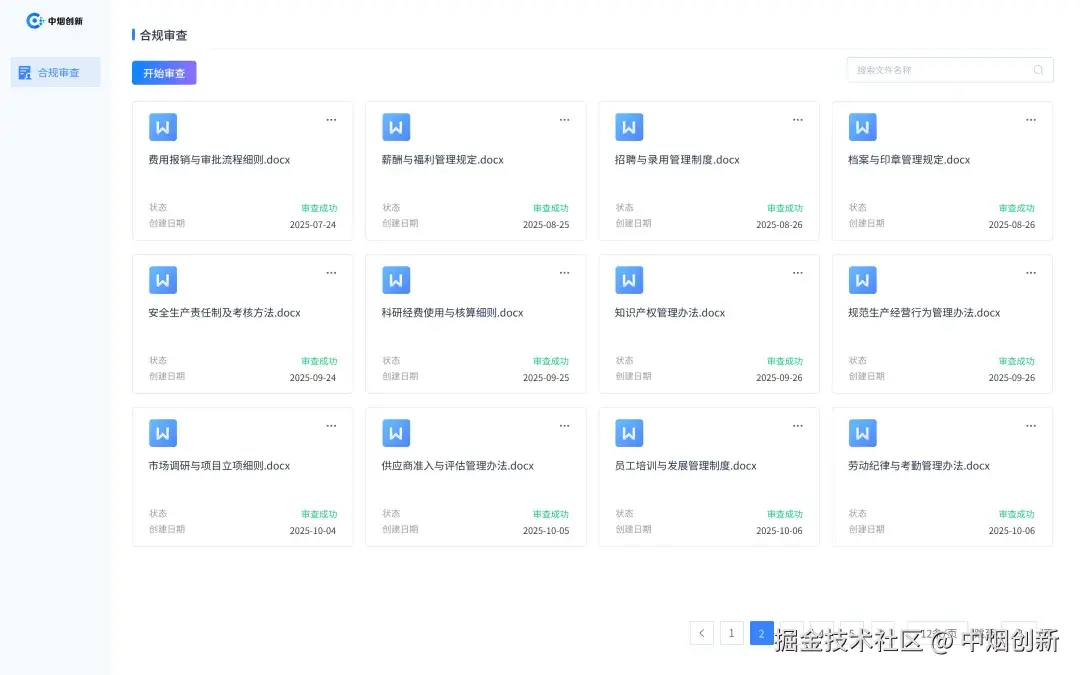Click the file name search input field
The image size is (1080, 675).
click(940, 69)
